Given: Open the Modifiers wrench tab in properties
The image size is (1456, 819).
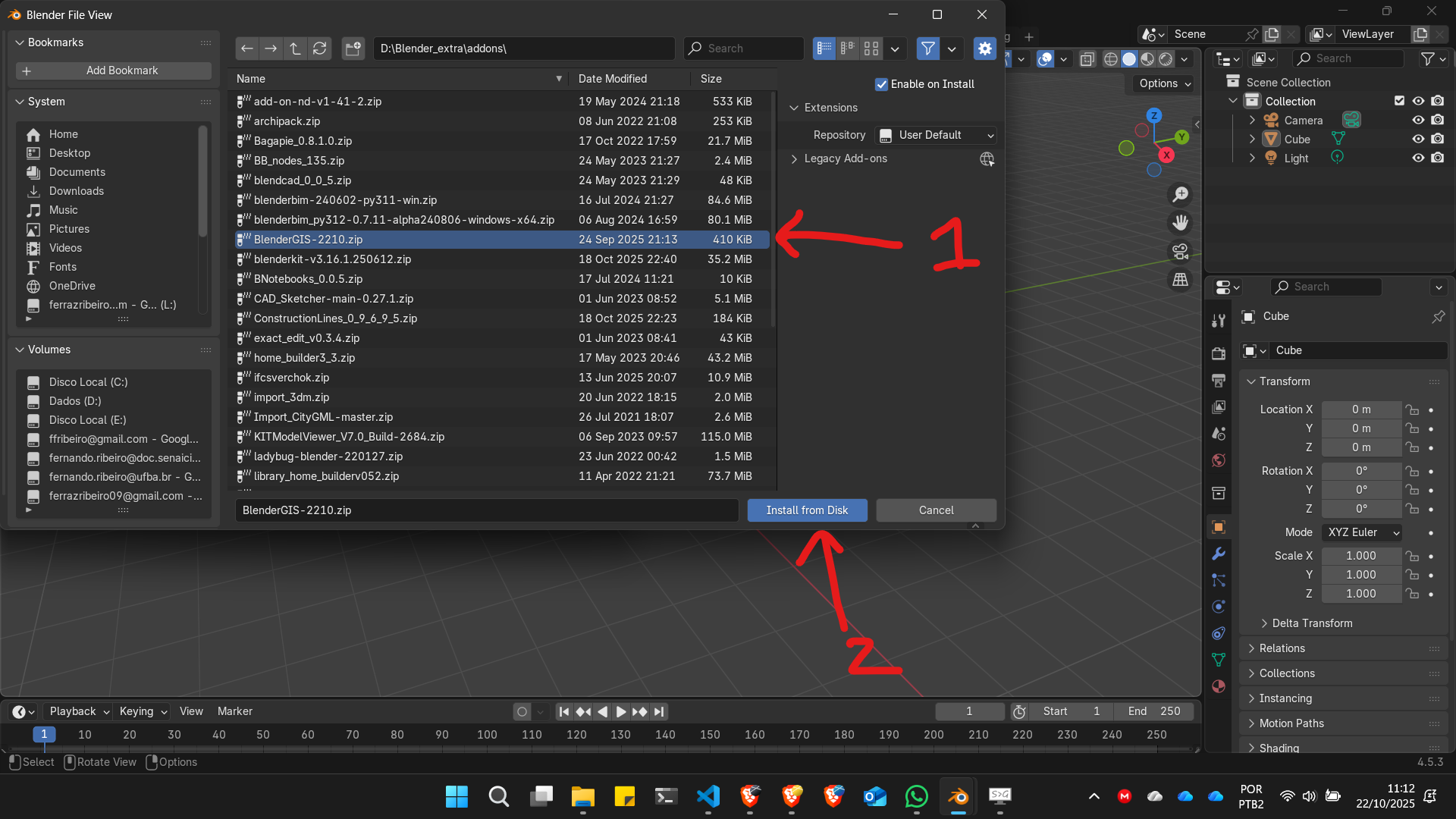Looking at the screenshot, I should pyautogui.click(x=1219, y=554).
